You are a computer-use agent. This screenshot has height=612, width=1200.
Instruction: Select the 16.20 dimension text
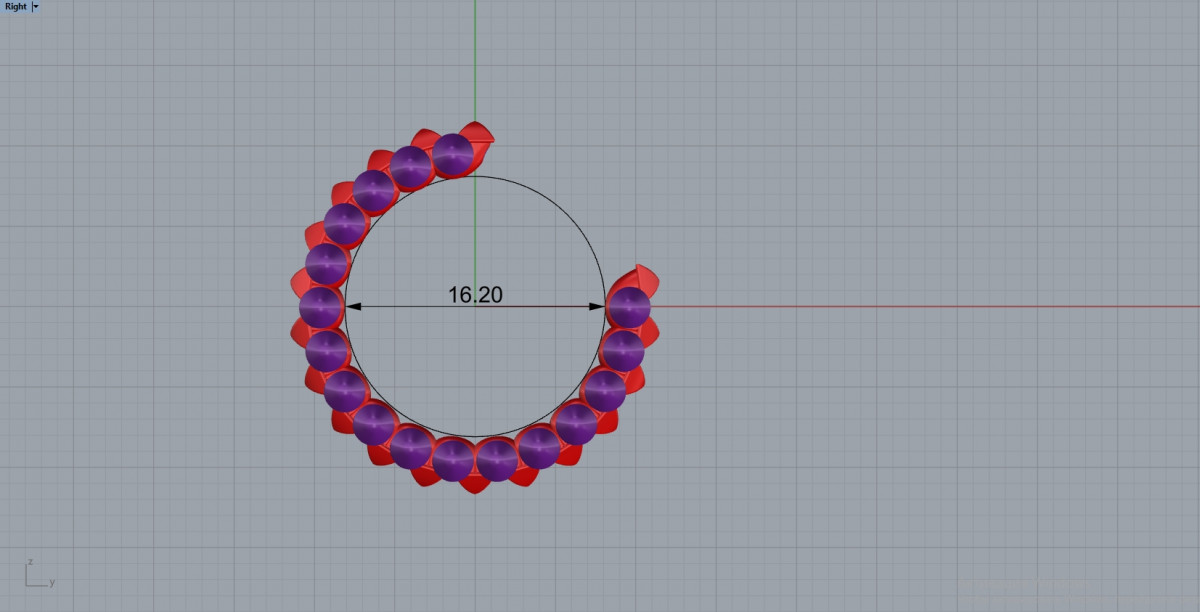pyautogui.click(x=475, y=294)
